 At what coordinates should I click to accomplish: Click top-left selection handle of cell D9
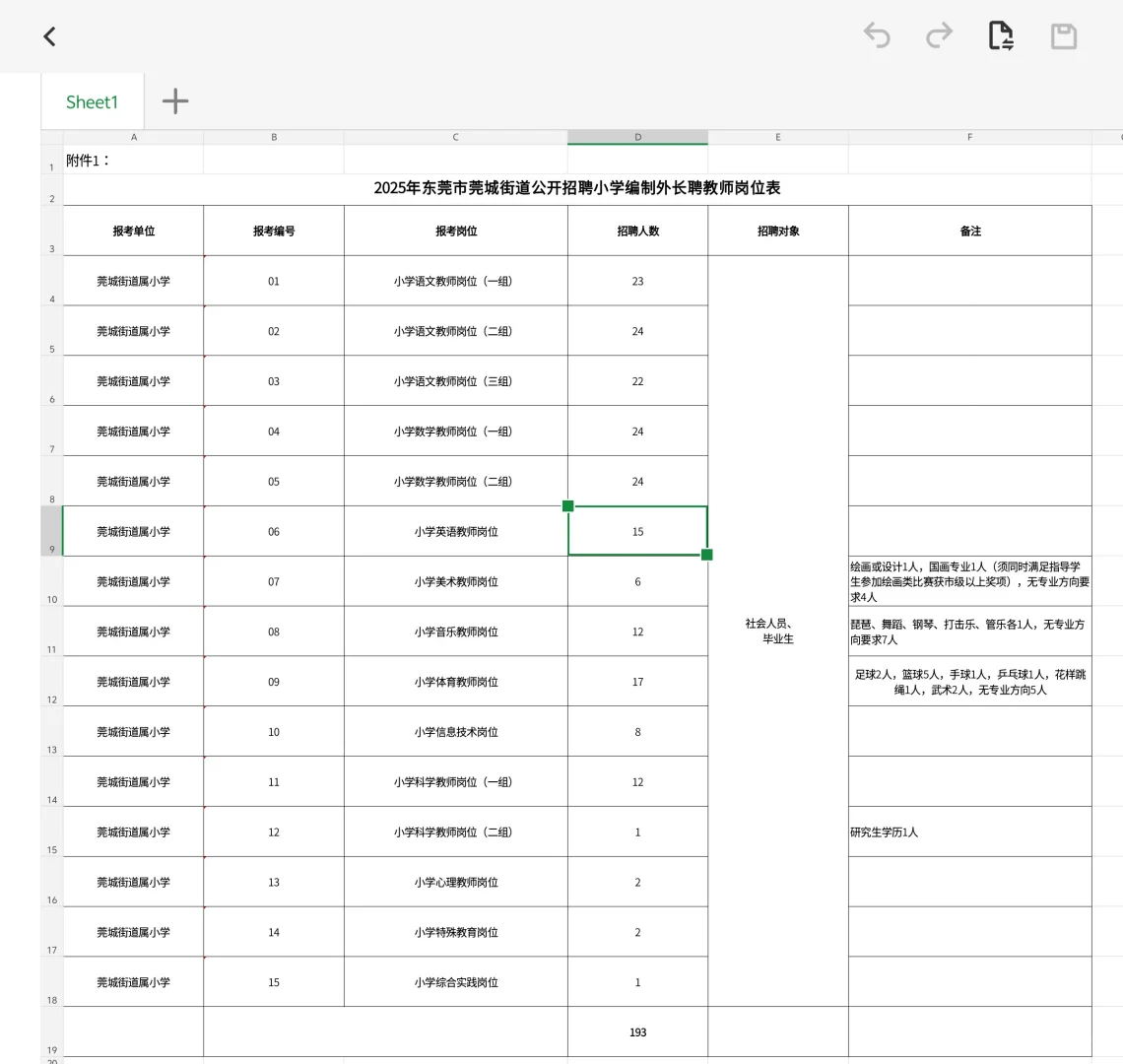[x=568, y=505]
